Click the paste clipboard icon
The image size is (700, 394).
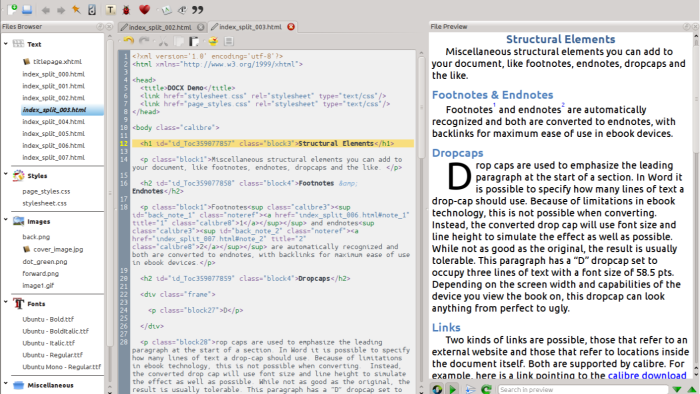(x=194, y=41)
